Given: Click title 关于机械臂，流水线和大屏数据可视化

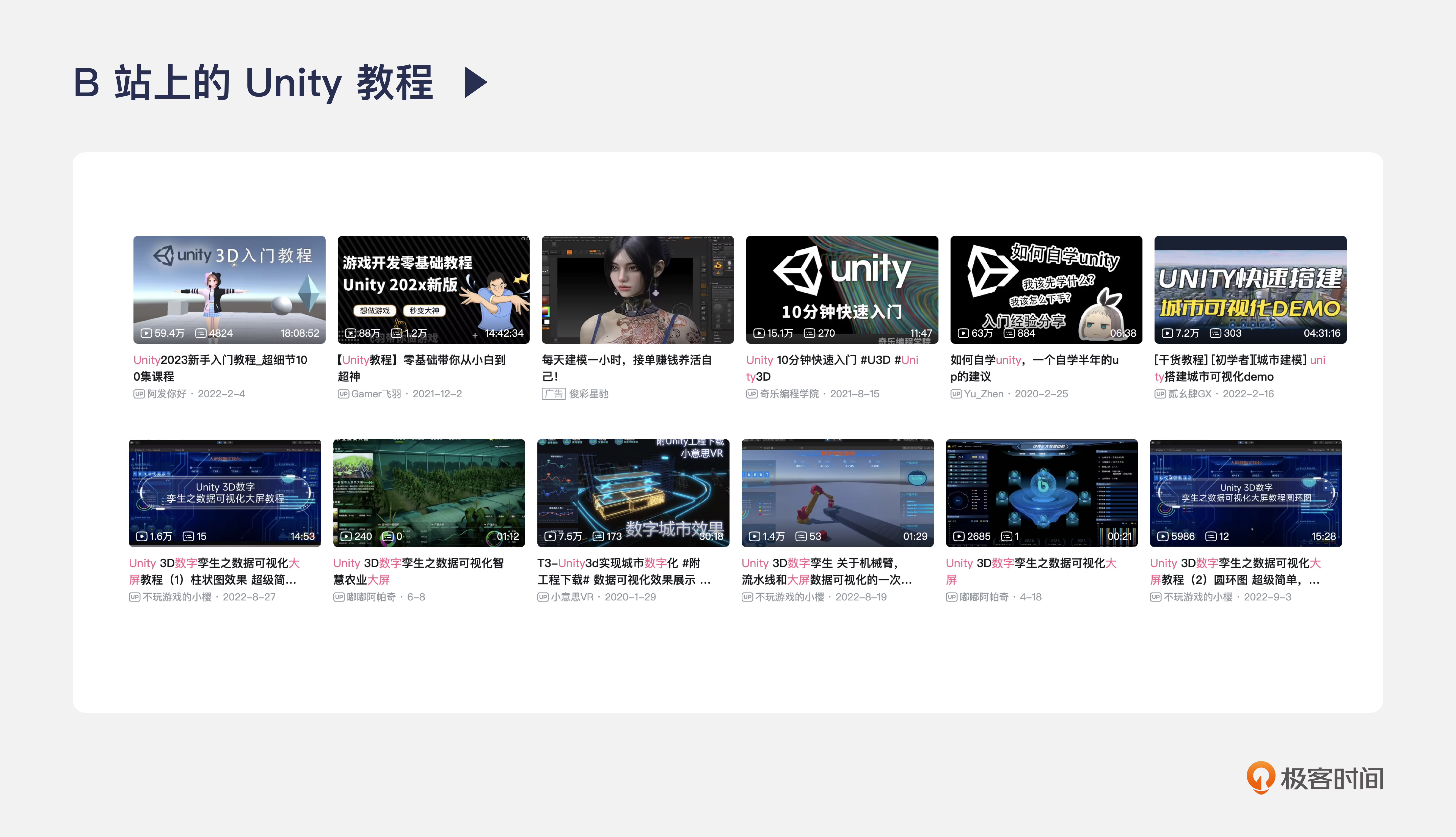Looking at the screenshot, I should pyautogui.click(x=827, y=571).
